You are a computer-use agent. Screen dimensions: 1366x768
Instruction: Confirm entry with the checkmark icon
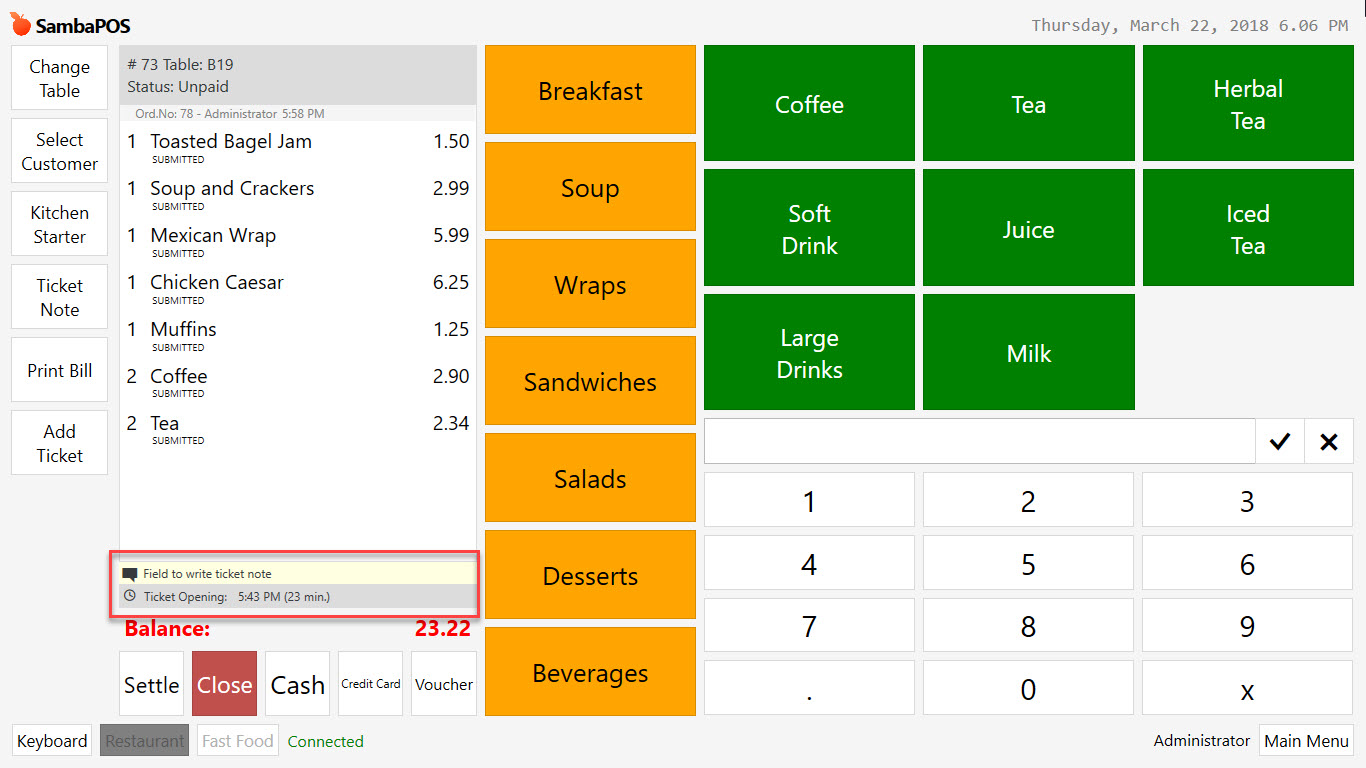click(x=1280, y=441)
